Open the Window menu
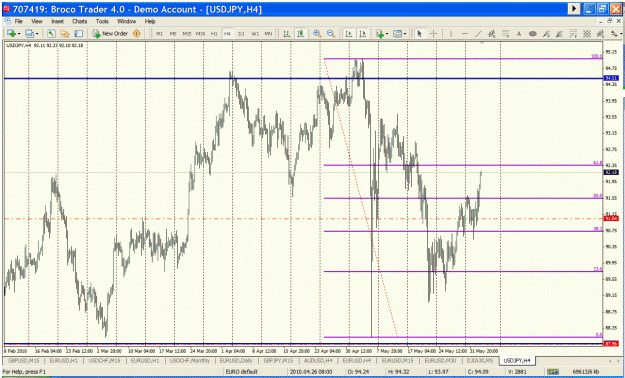Viewport: 625px width, 378px height. pyautogui.click(x=126, y=21)
